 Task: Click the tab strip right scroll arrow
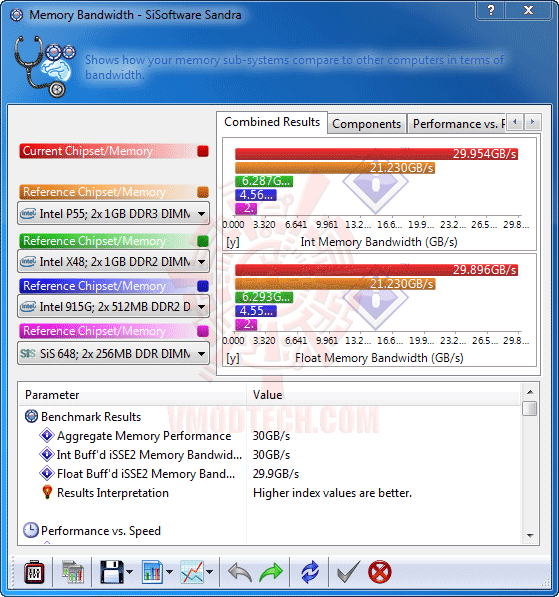click(x=532, y=122)
